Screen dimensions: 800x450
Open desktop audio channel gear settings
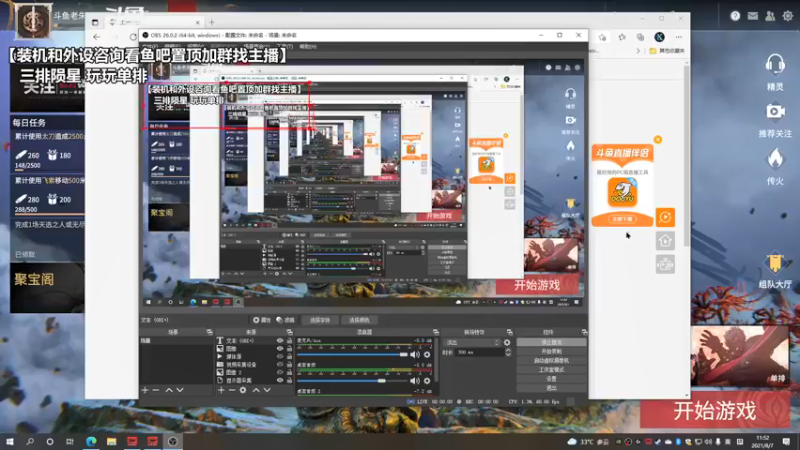[427, 381]
